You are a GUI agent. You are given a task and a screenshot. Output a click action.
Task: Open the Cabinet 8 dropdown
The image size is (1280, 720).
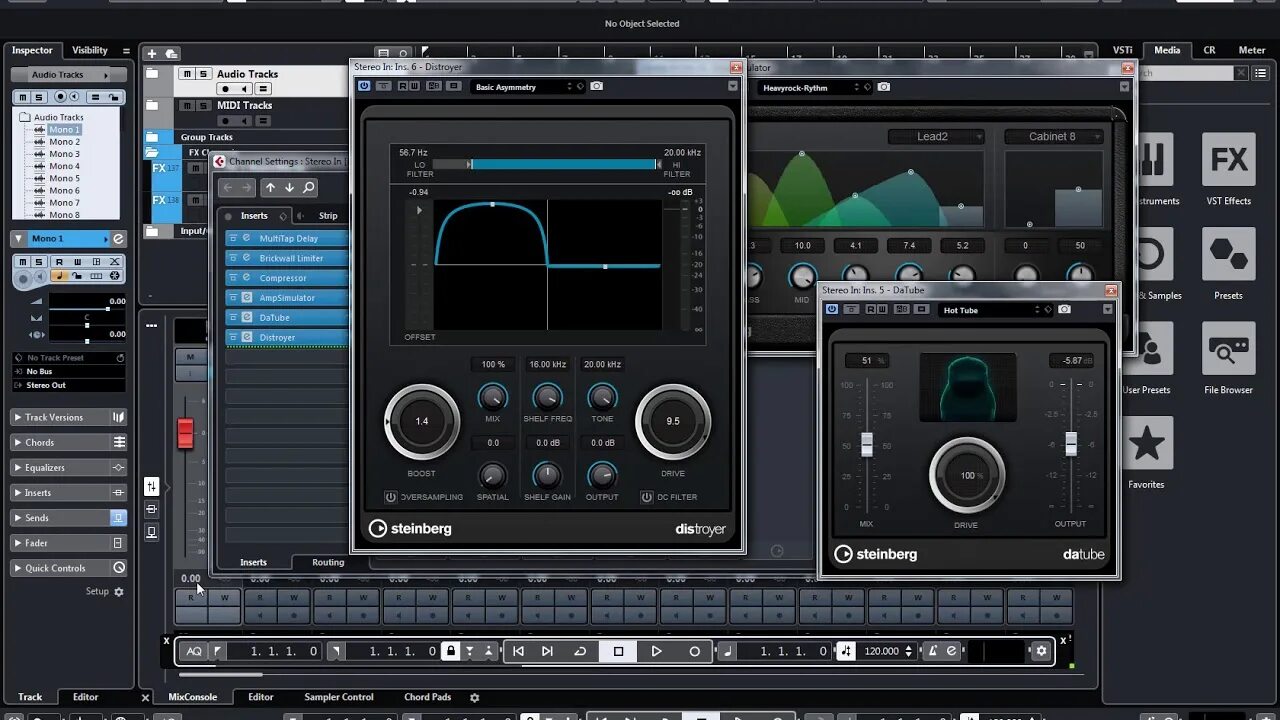1054,137
